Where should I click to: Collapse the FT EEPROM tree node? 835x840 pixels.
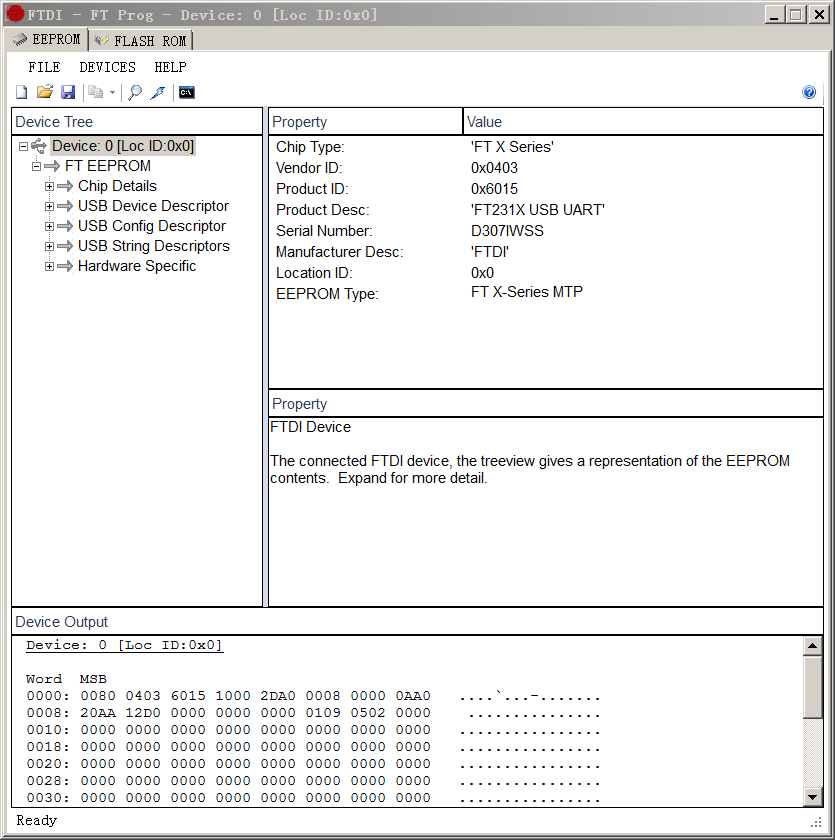pyautogui.click(x=36, y=166)
